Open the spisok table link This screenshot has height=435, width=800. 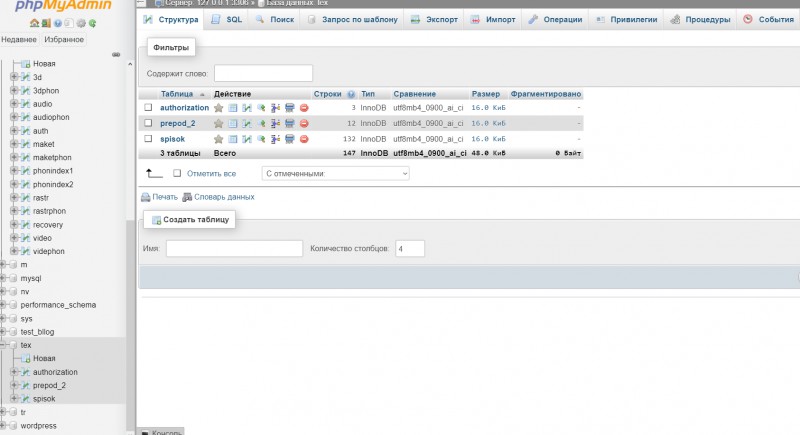coord(172,139)
